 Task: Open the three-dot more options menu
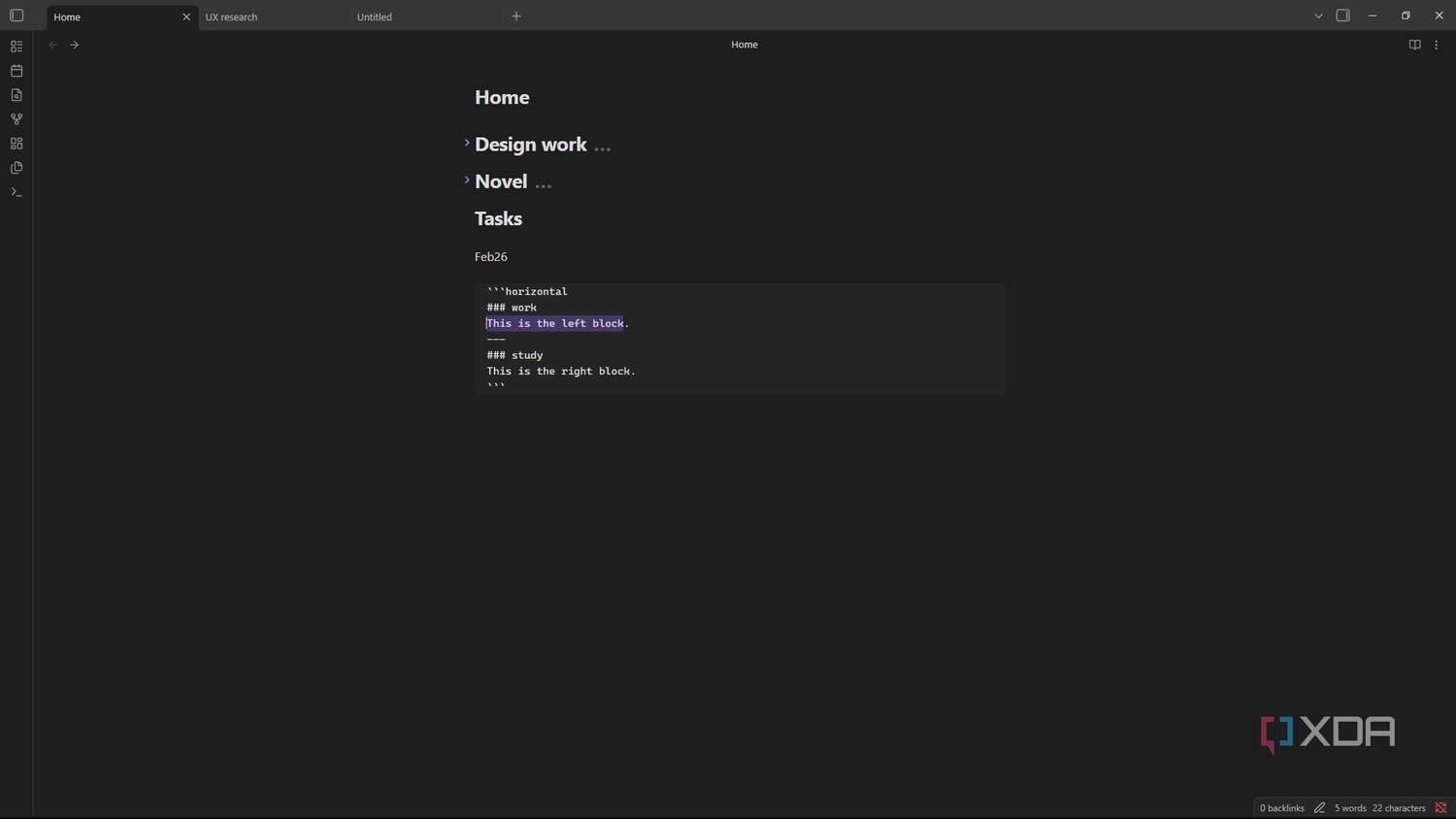1437,45
